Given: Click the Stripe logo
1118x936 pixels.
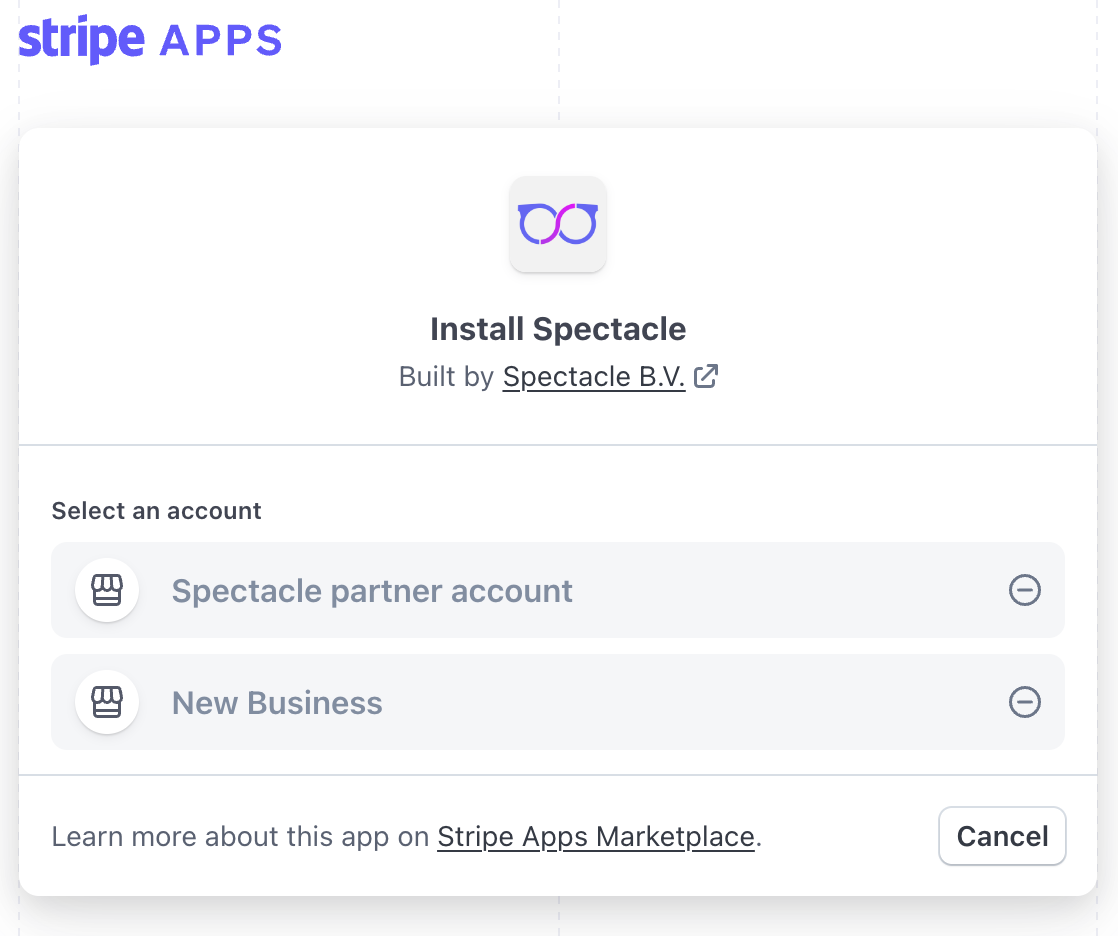Looking at the screenshot, I should point(80,38).
